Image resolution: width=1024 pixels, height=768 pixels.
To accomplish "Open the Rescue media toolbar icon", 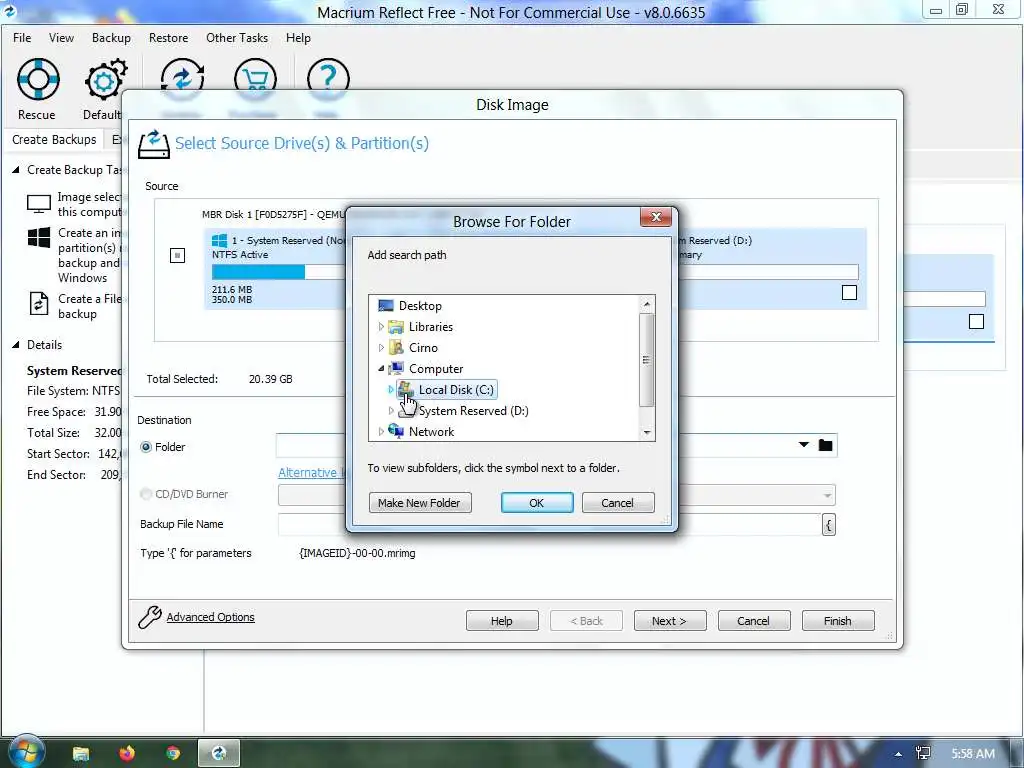I will [38, 80].
